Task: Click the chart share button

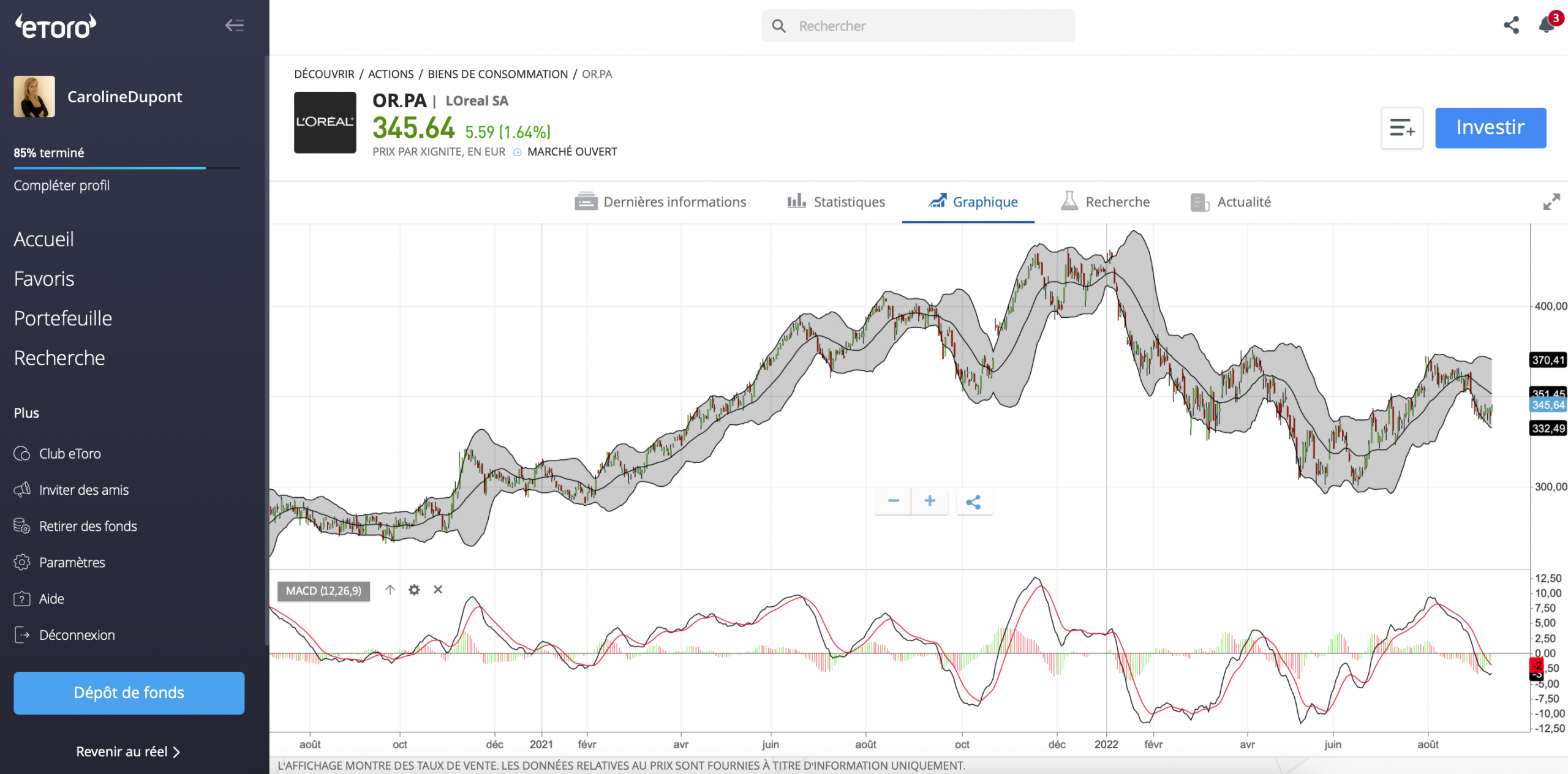Action: (x=974, y=502)
